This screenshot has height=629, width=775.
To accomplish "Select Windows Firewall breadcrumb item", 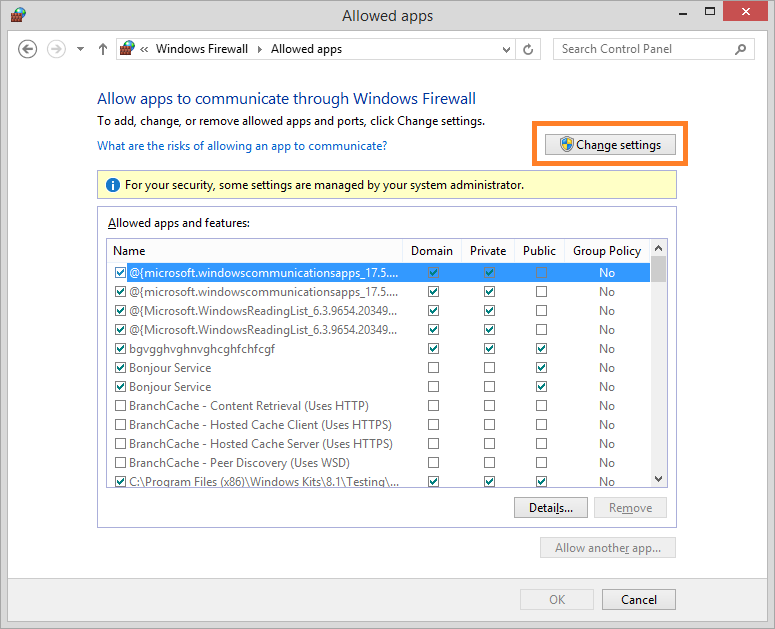I will tap(202, 49).
